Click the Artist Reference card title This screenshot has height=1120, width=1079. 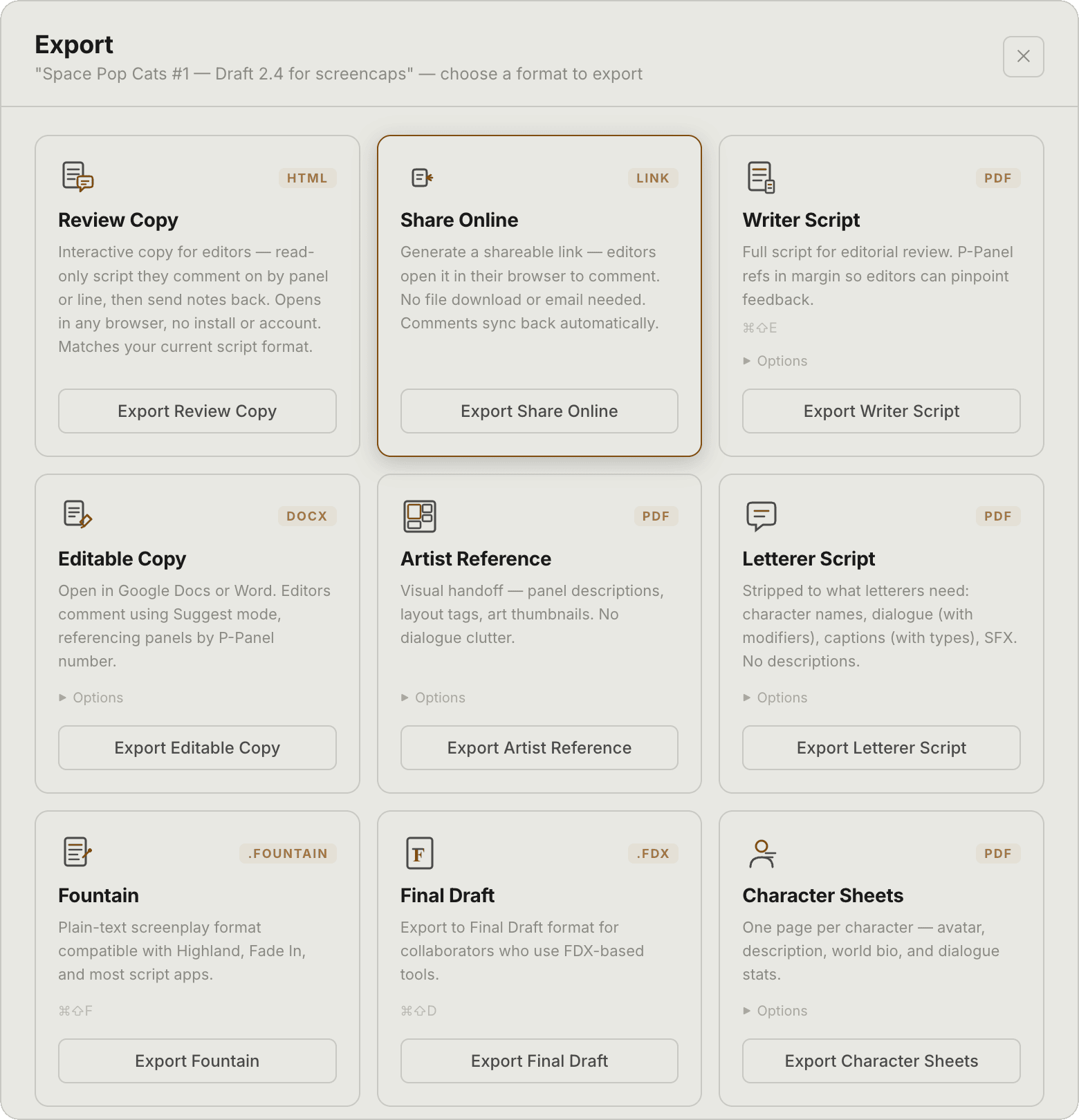pyautogui.click(x=476, y=559)
